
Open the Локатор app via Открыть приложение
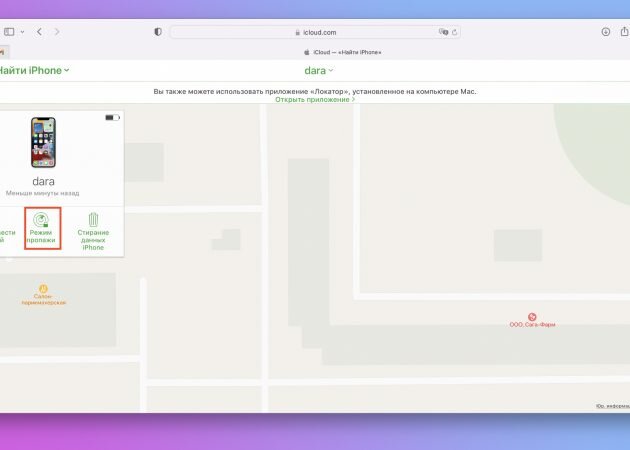point(315,99)
